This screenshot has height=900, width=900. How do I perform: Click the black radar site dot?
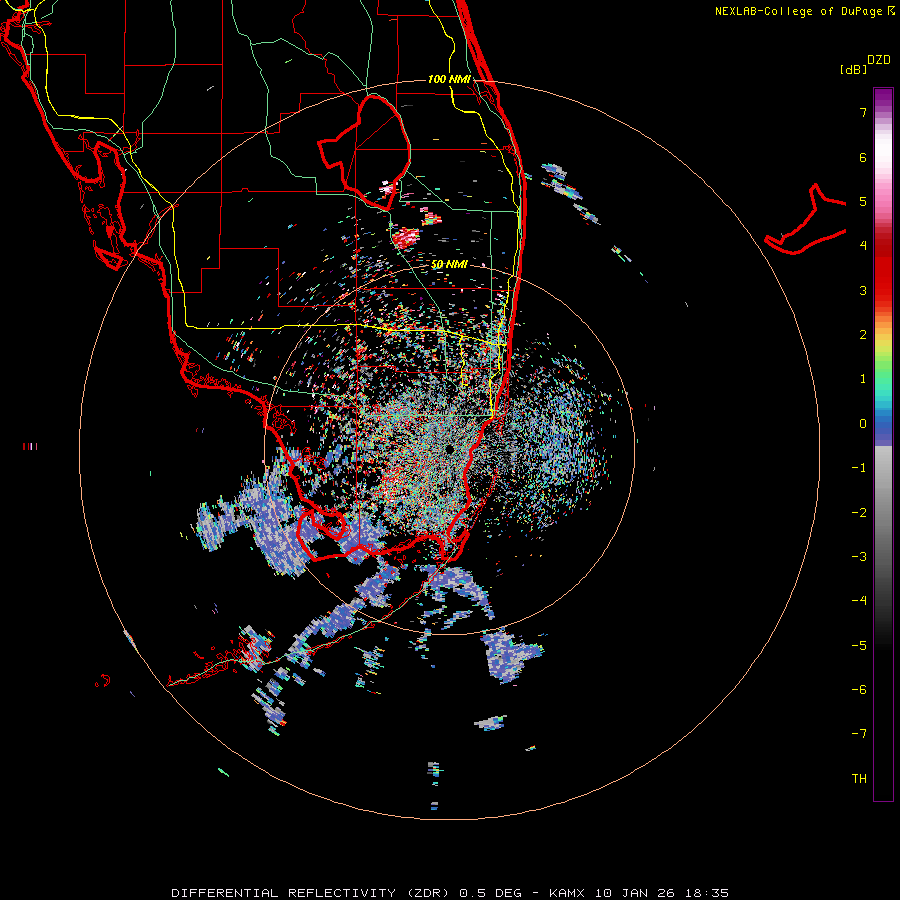pyautogui.click(x=449, y=449)
